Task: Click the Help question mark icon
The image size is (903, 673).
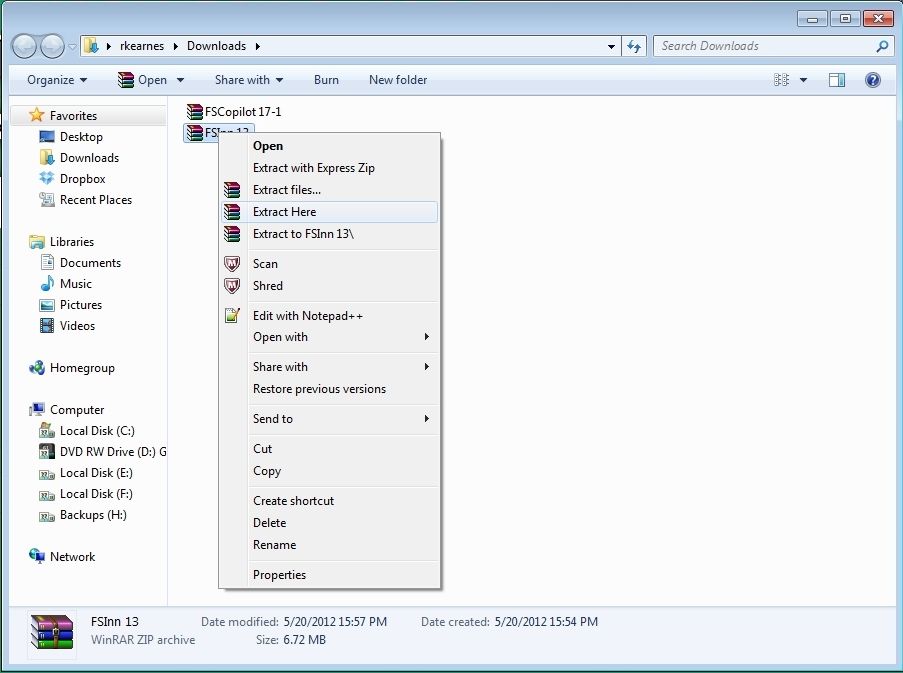Action: 872,80
